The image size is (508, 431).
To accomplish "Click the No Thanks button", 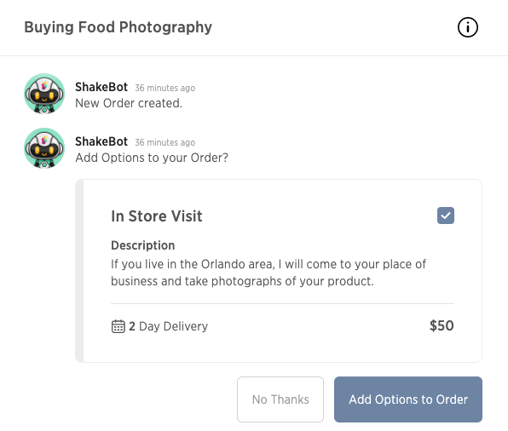I will tap(280, 399).
